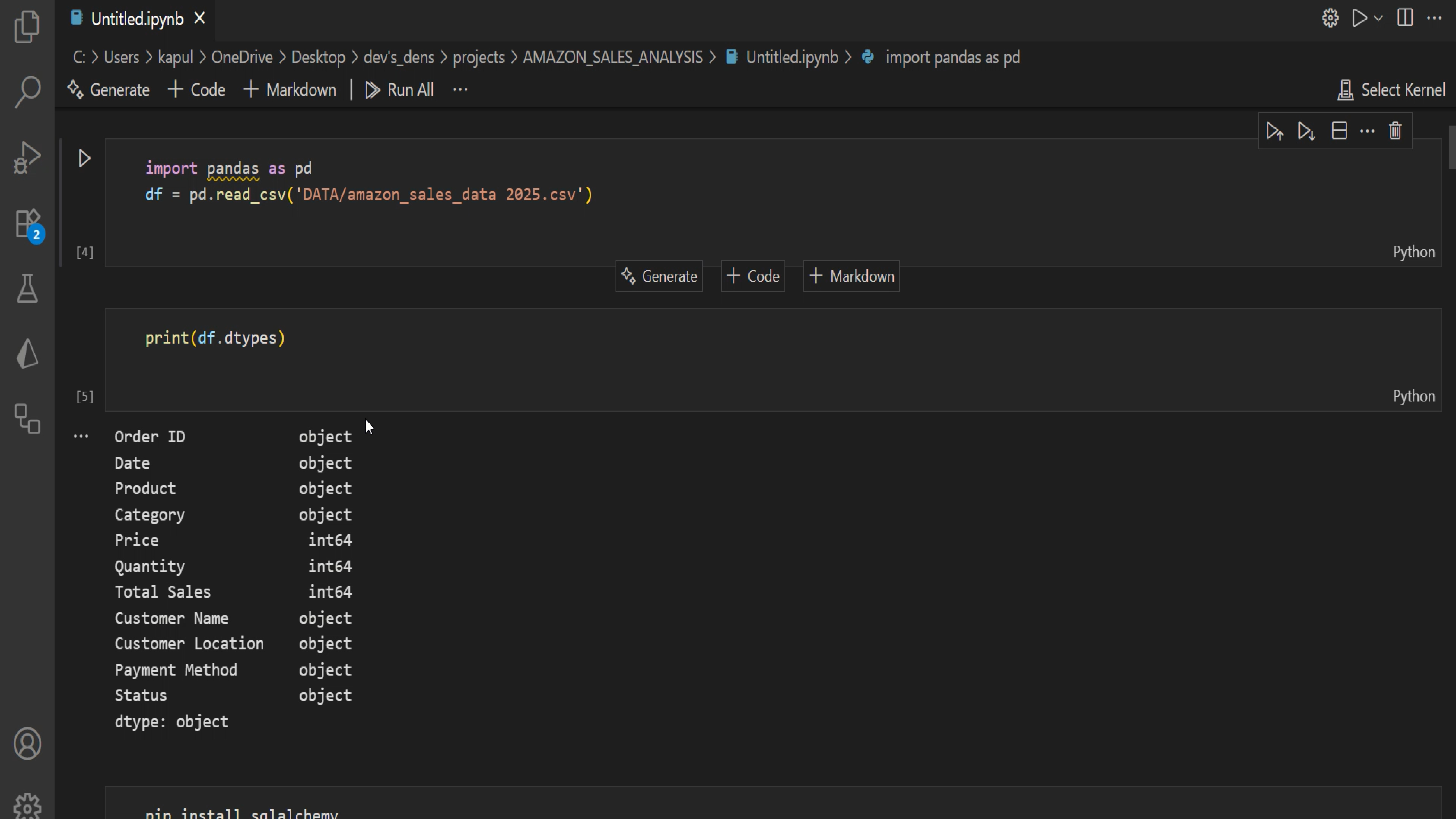Expand the run options dropdown arrow
1456x819 pixels.
(1378, 18)
